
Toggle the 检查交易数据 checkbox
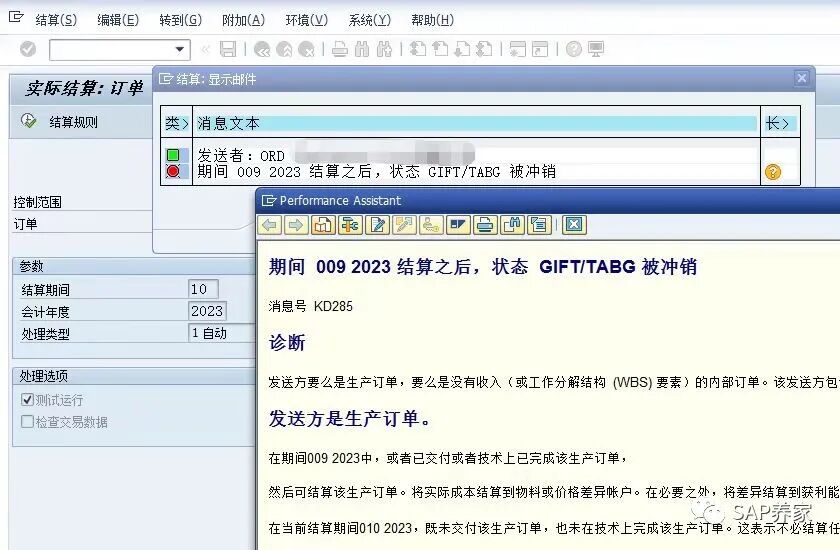[x=27, y=421]
